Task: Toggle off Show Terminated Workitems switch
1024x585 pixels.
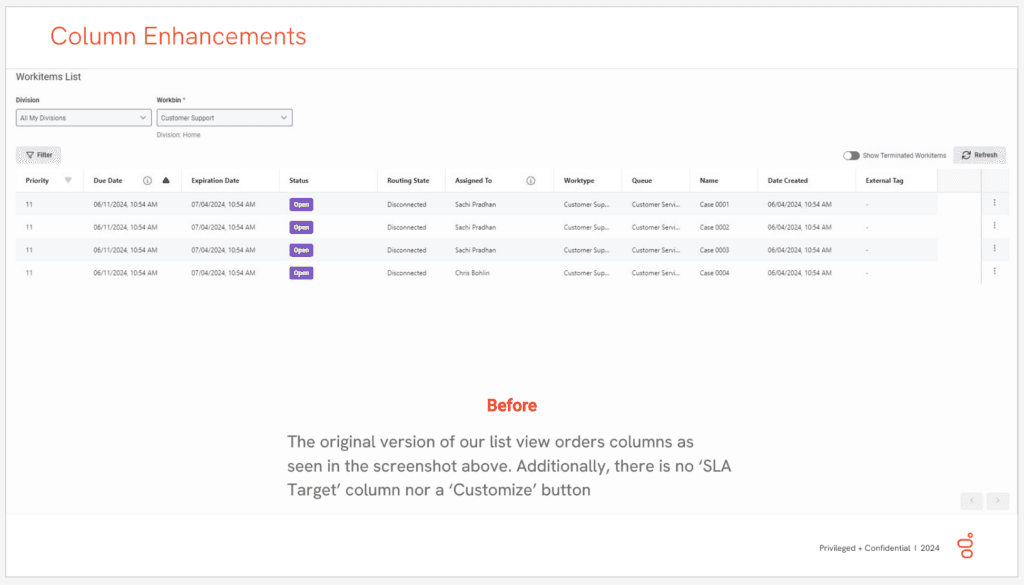Action: pyautogui.click(x=851, y=155)
